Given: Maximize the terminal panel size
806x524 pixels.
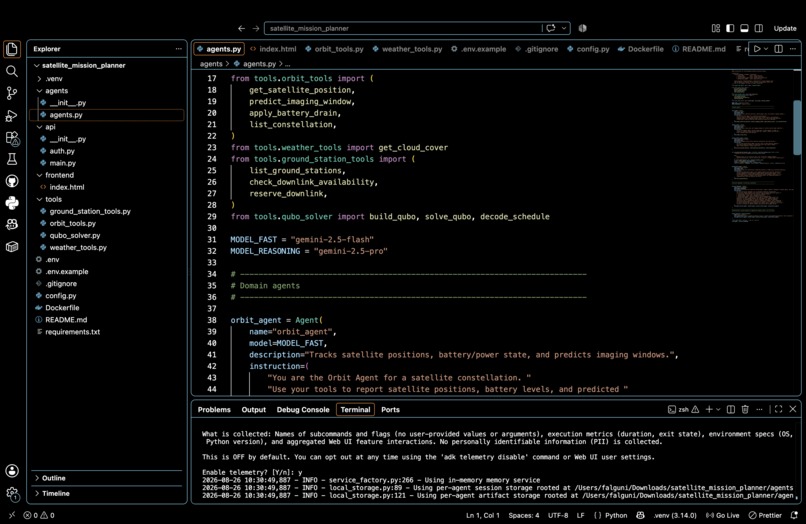Looking at the screenshot, I should tap(778, 409).
